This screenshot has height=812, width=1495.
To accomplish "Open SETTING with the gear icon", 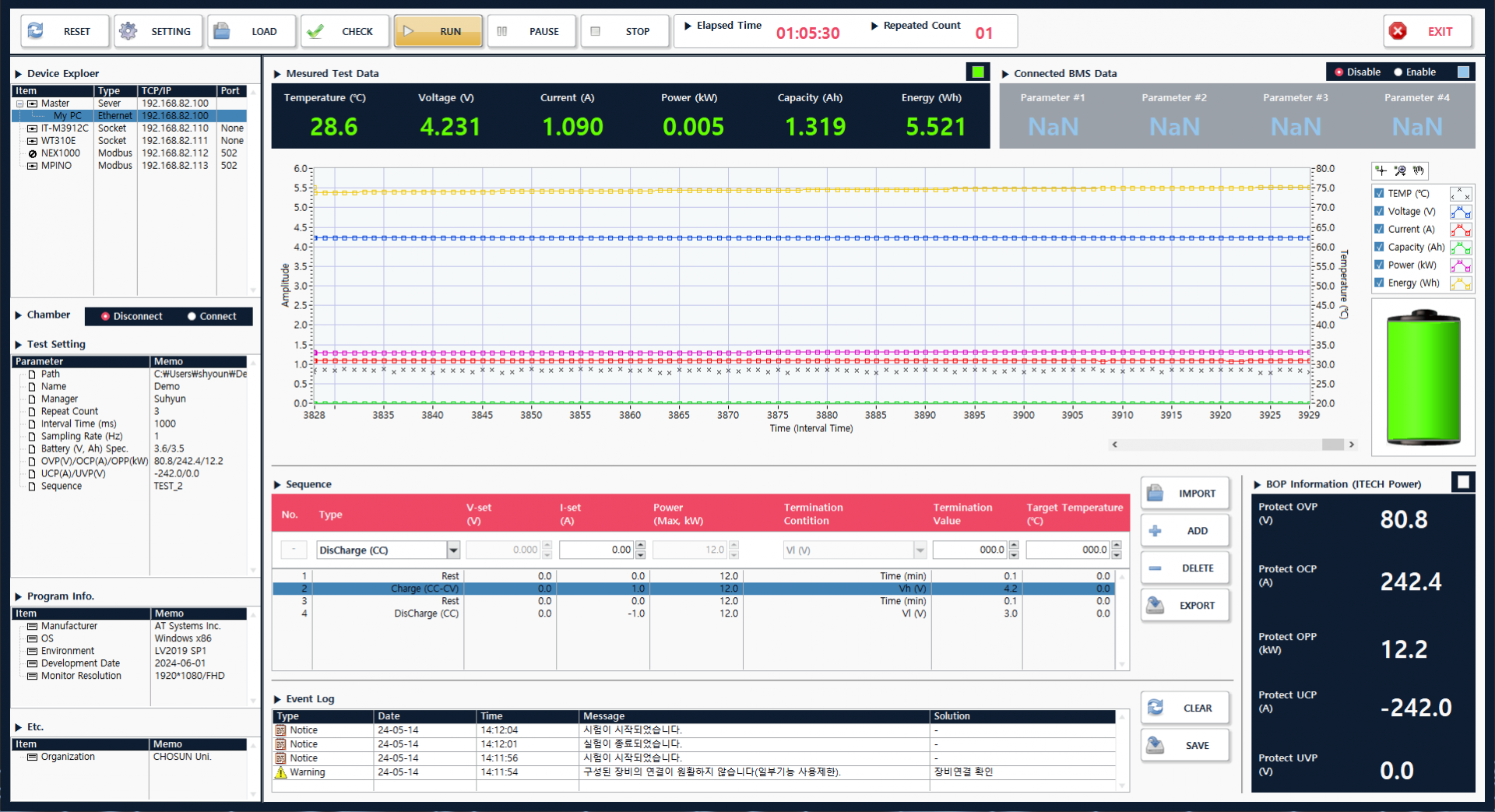I will pyautogui.click(x=128, y=31).
